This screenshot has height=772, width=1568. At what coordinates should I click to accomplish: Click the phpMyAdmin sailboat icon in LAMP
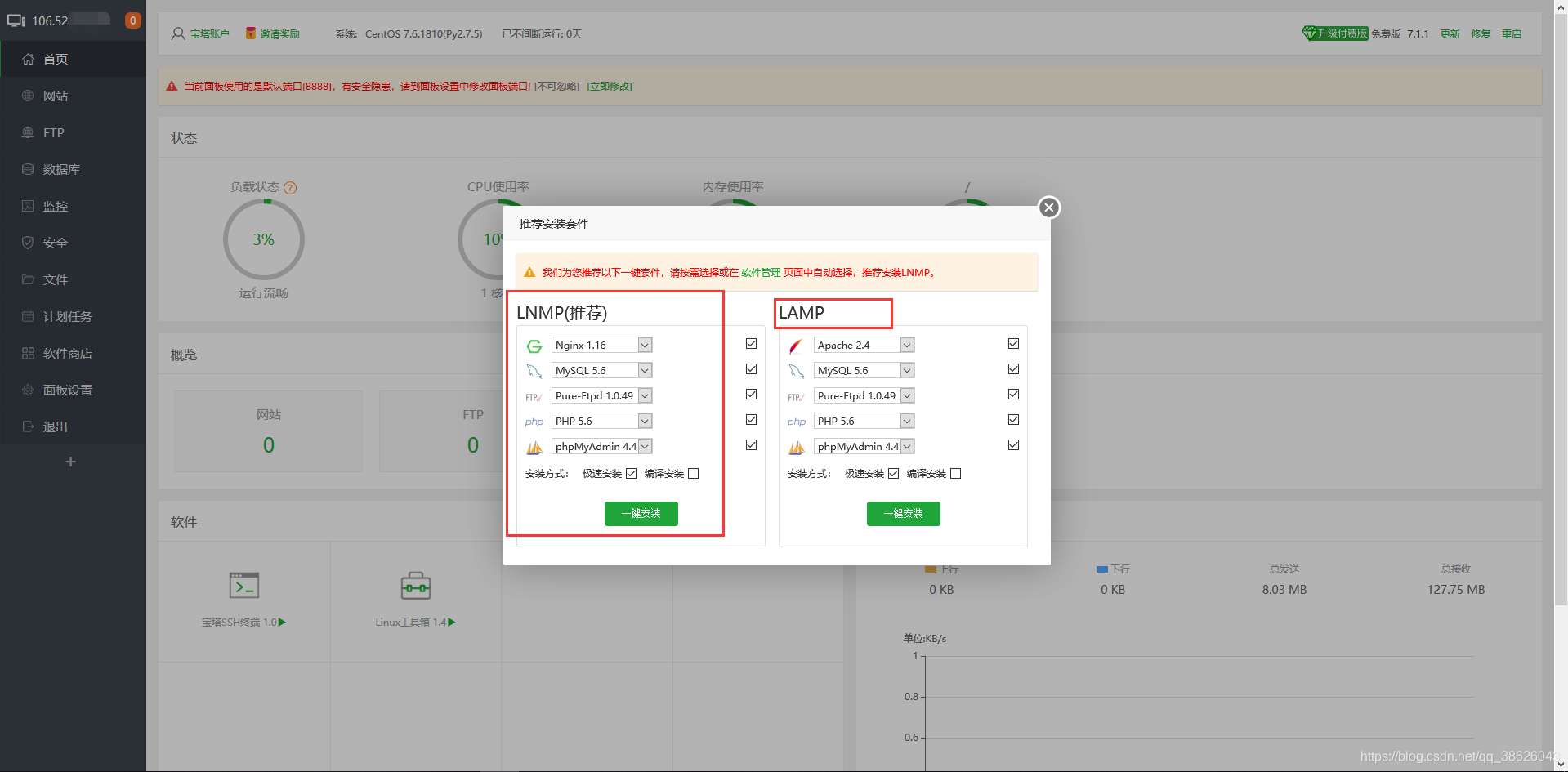[796, 448]
